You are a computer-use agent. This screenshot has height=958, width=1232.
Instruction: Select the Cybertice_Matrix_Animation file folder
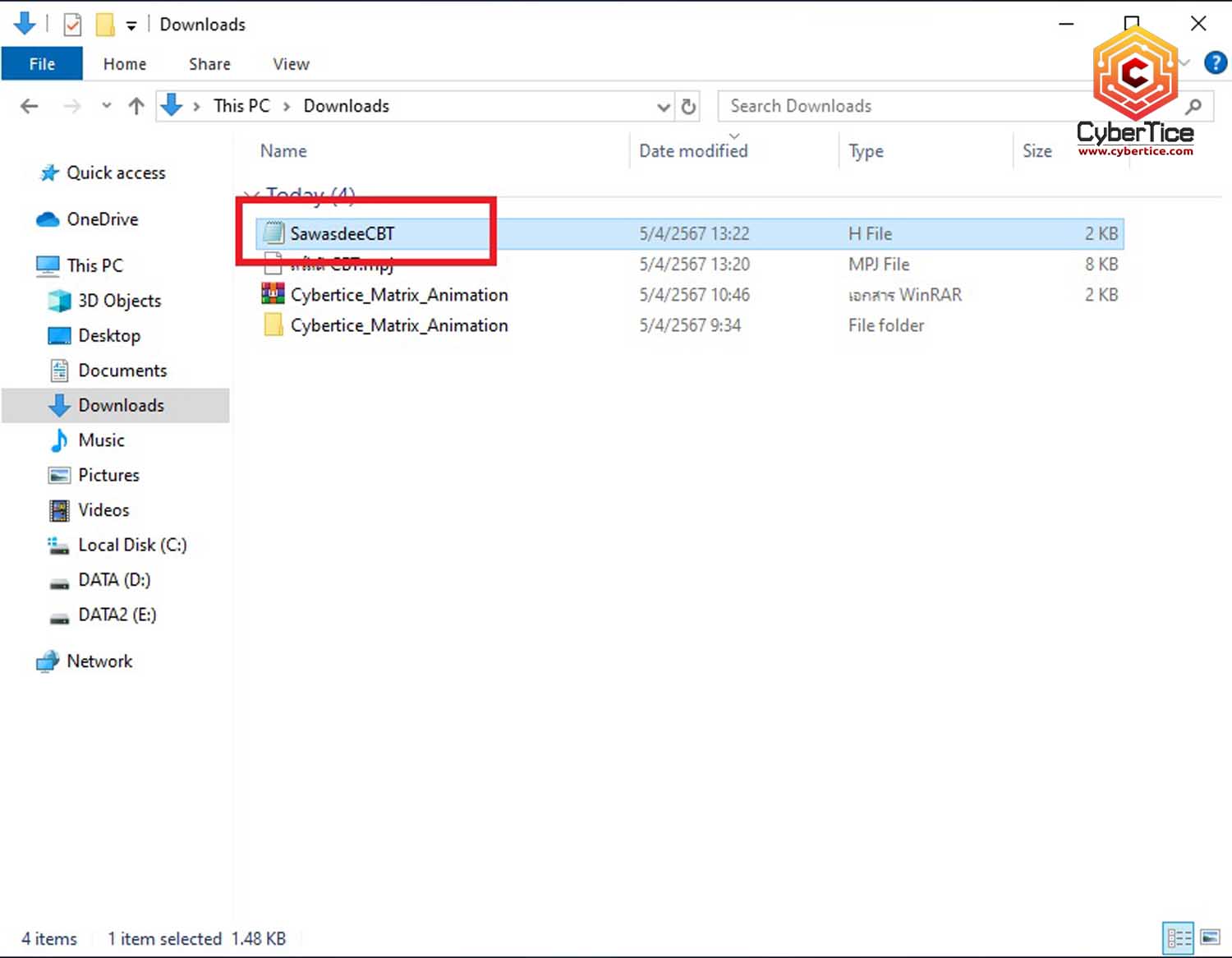398,325
